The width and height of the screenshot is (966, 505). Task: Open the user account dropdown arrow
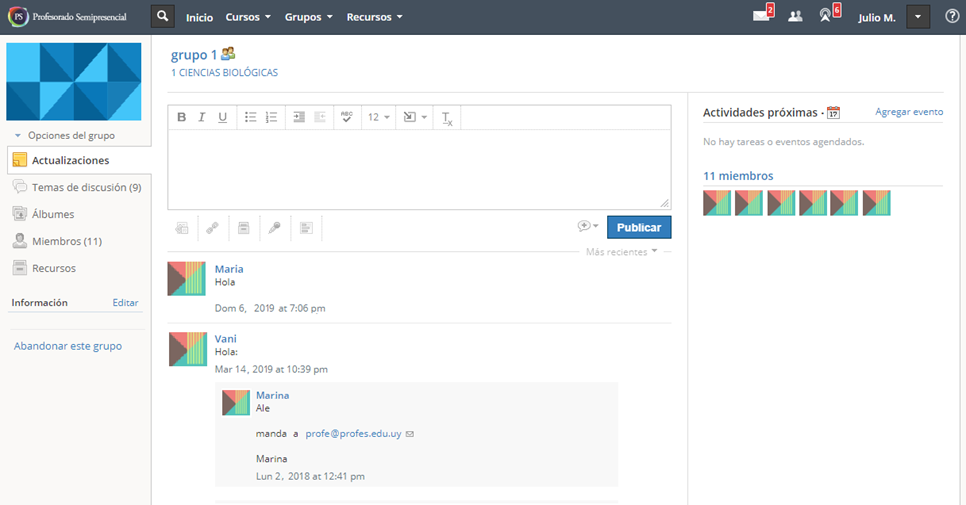[918, 17]
